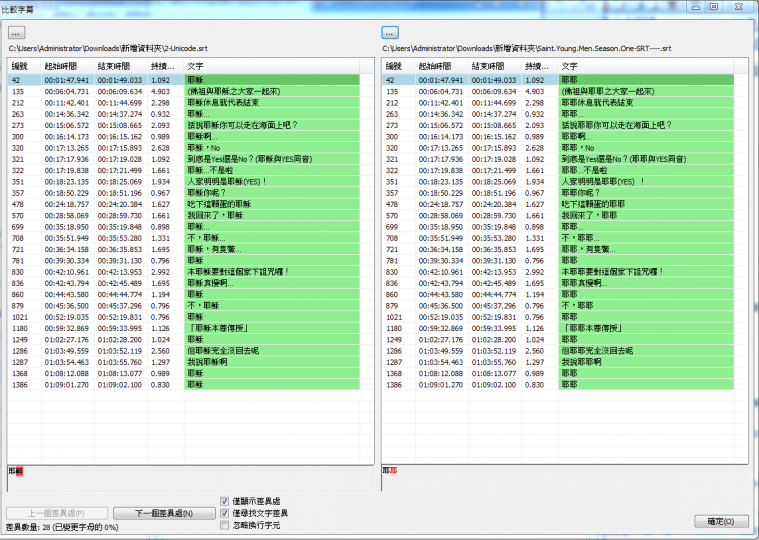Select line 到底是Yes還是No？(耶穌與YES同音)
This screenshot has height=540, width=759.
point(183,159)
